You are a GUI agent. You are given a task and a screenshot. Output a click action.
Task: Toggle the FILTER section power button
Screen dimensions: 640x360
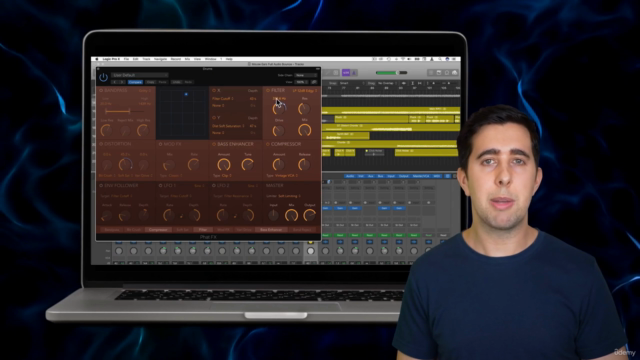(x=268, y=90)
